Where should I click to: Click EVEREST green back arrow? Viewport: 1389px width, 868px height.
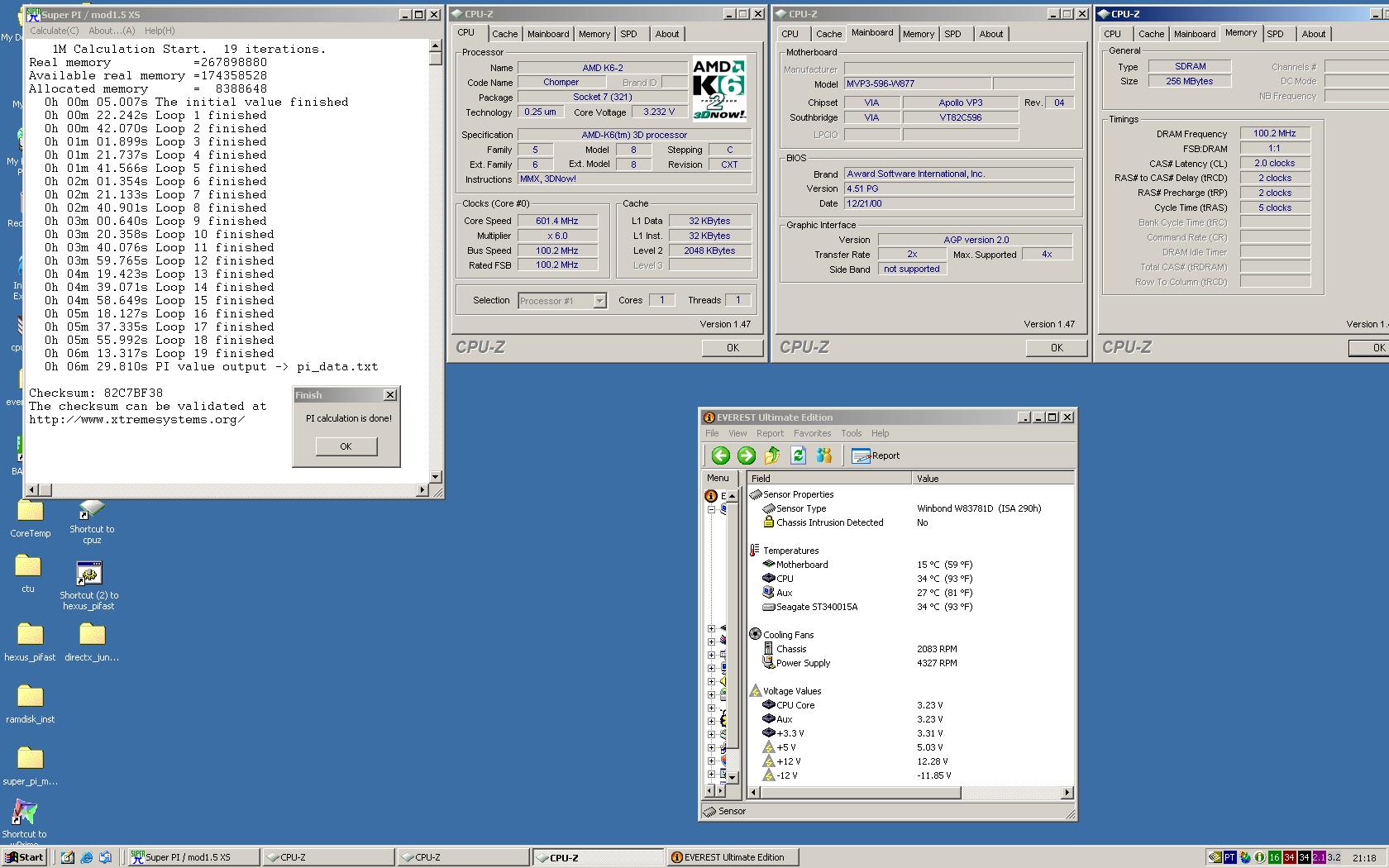[720, 455]
